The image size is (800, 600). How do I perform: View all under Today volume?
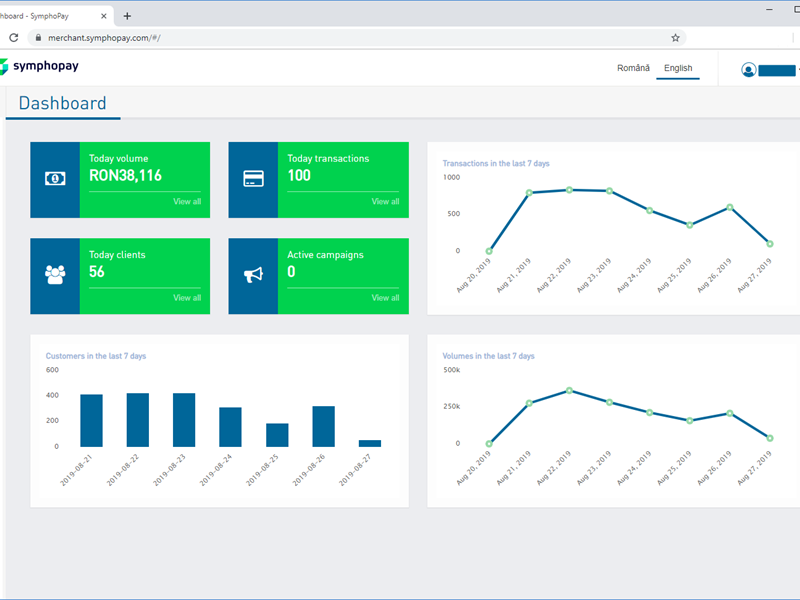[187, 202]
